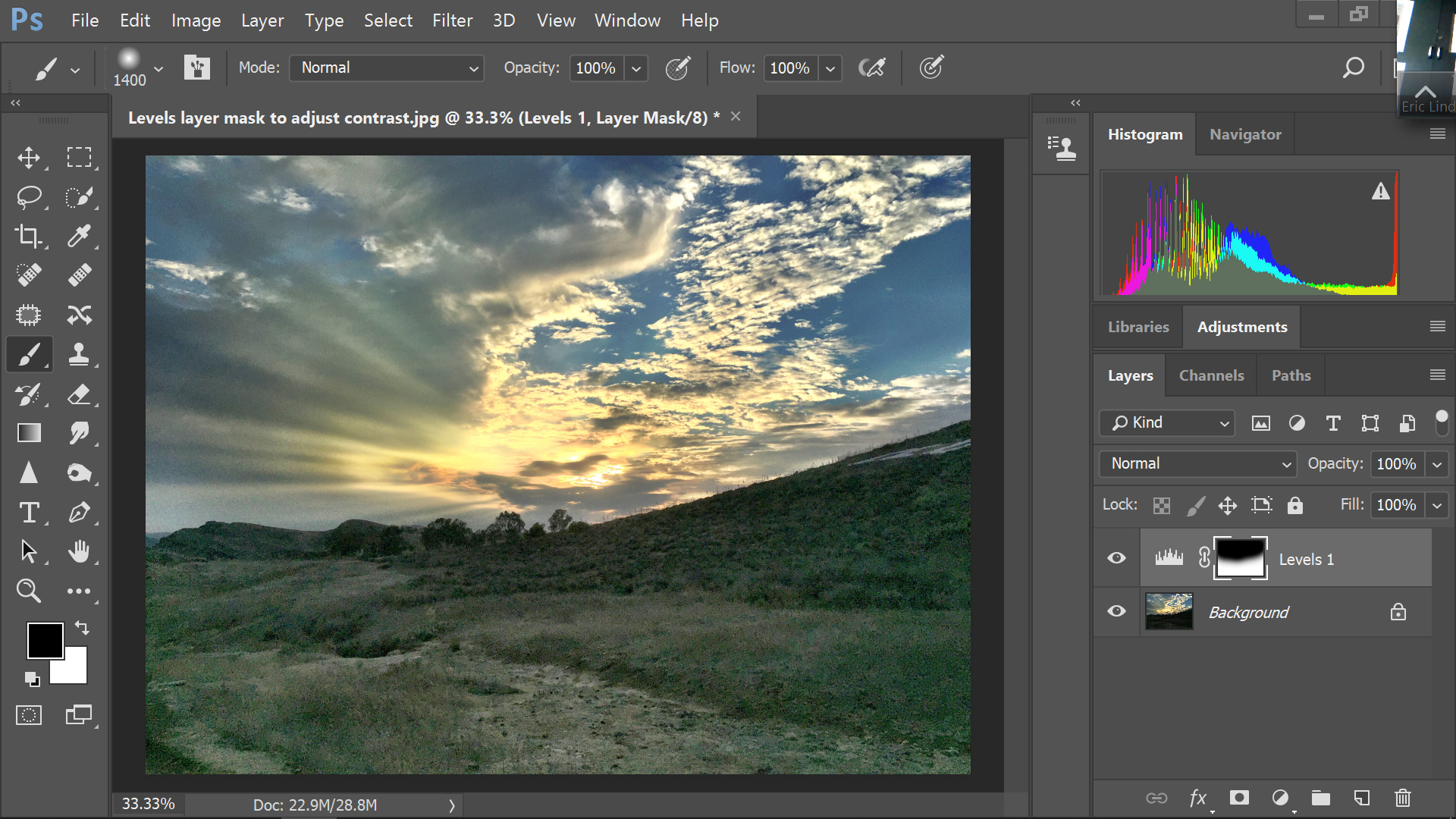This screenshot has height=819, width=1456.
Task: Open the brush Mode dropdown
Action: pyautogui.click(x=388, y=67)
